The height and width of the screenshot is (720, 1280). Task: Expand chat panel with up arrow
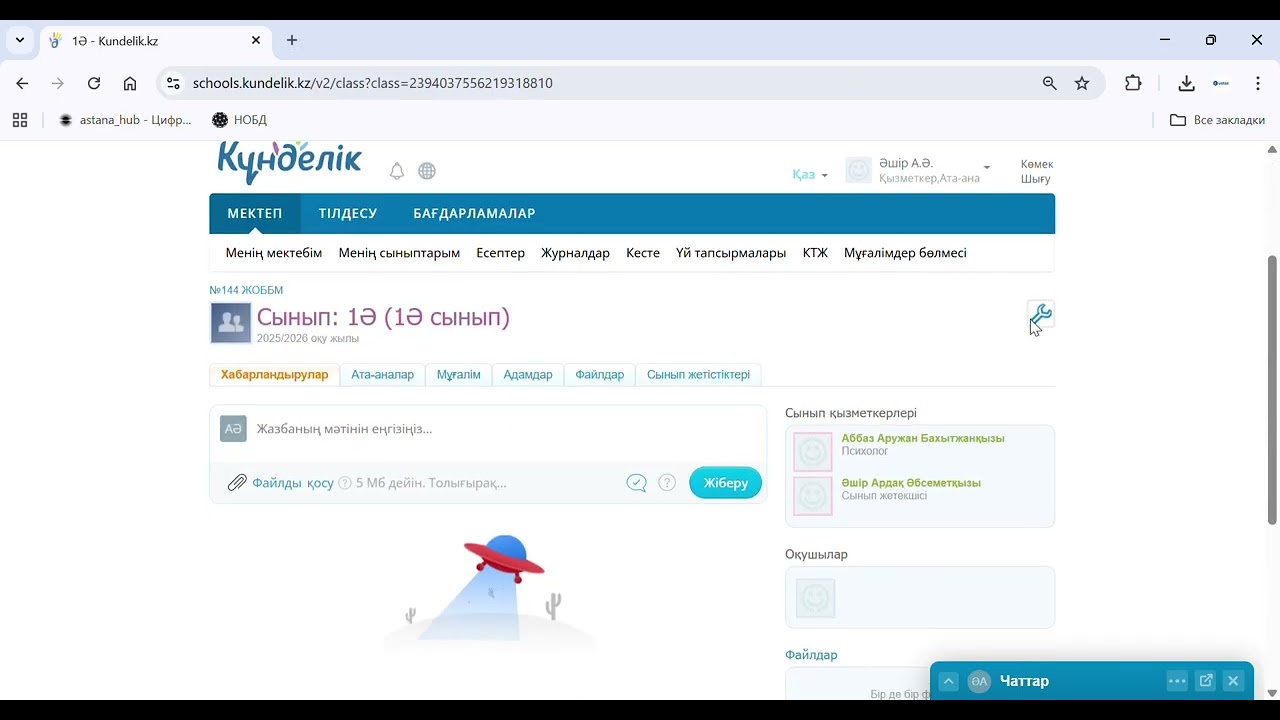click(x=949, y=681)
